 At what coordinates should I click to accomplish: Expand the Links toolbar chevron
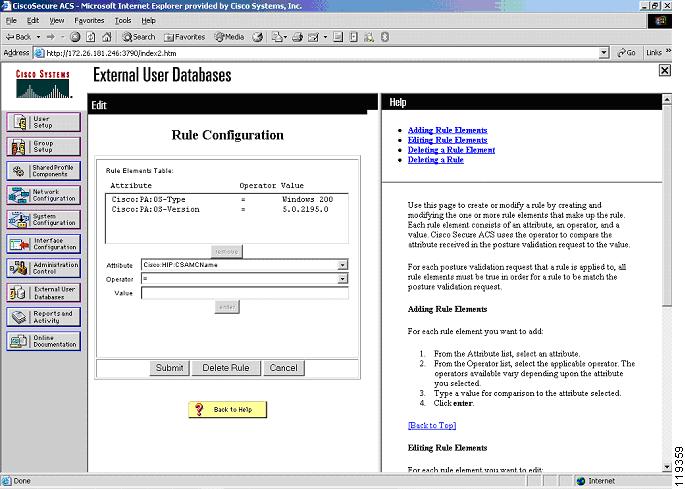click(x=668, y=52)
